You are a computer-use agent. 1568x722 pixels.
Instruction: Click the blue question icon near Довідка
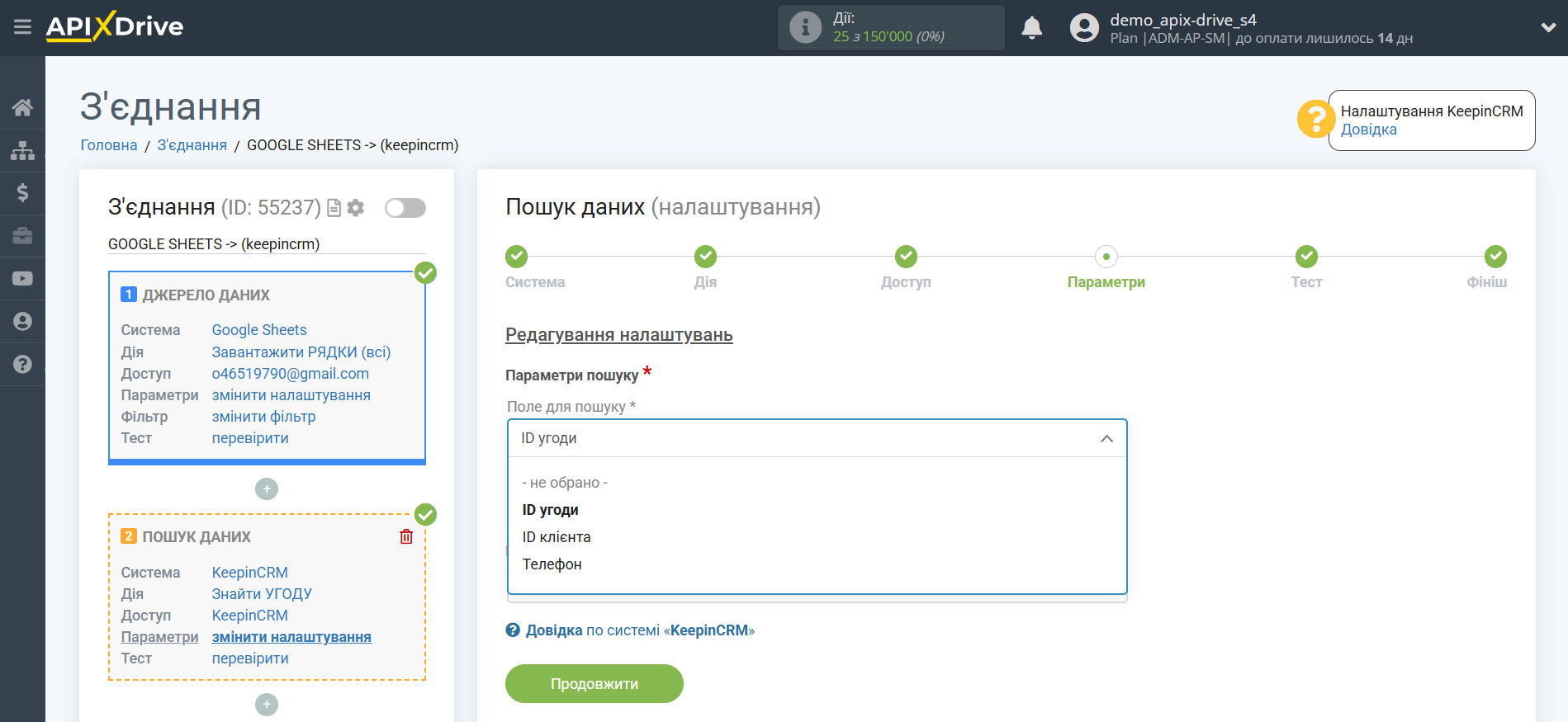513,630
